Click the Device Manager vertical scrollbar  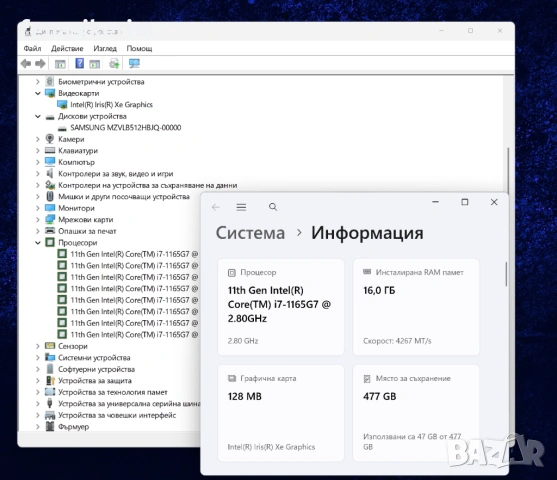[508, 171]
